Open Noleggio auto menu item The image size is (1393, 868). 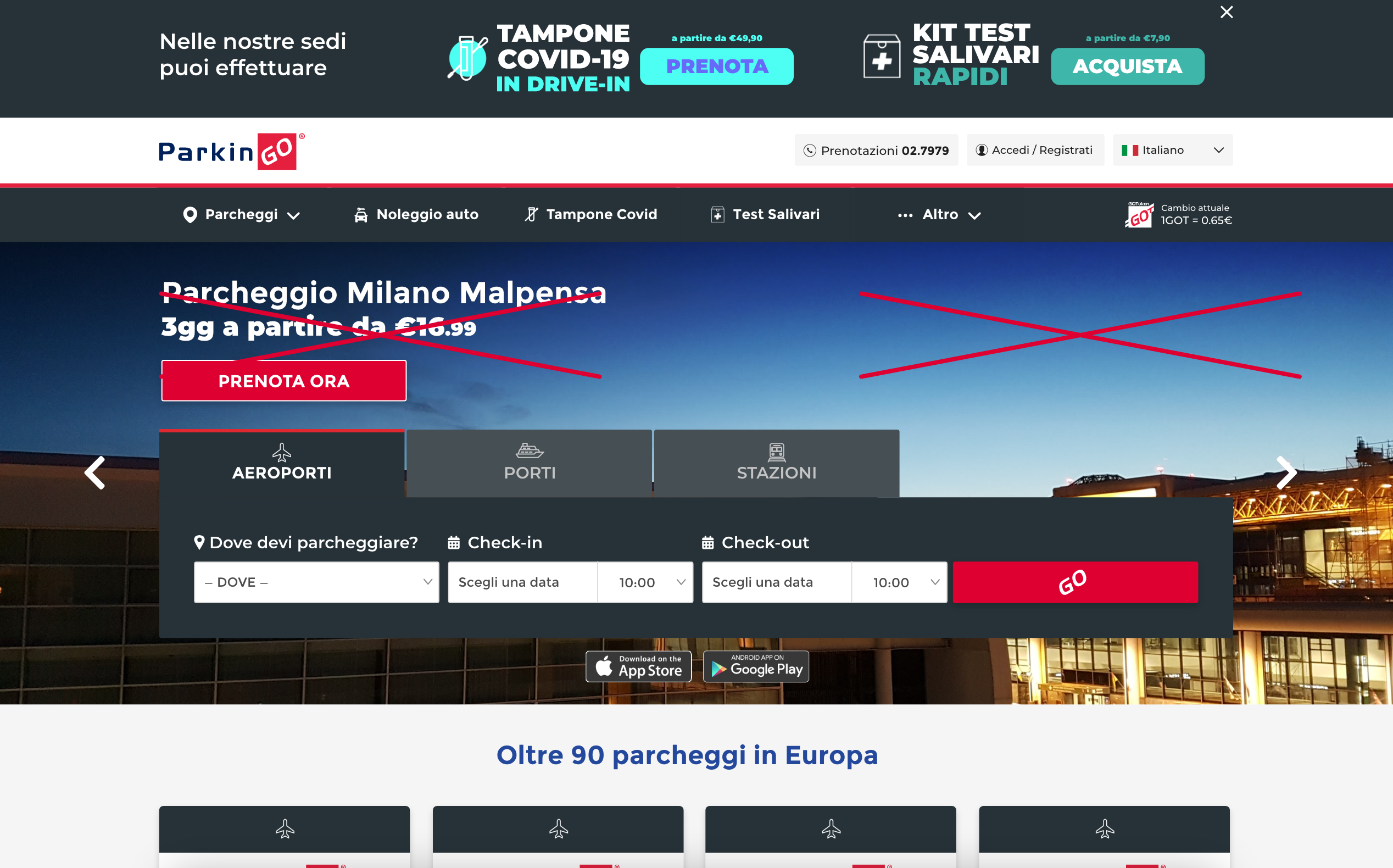click(x=416, y=215)
